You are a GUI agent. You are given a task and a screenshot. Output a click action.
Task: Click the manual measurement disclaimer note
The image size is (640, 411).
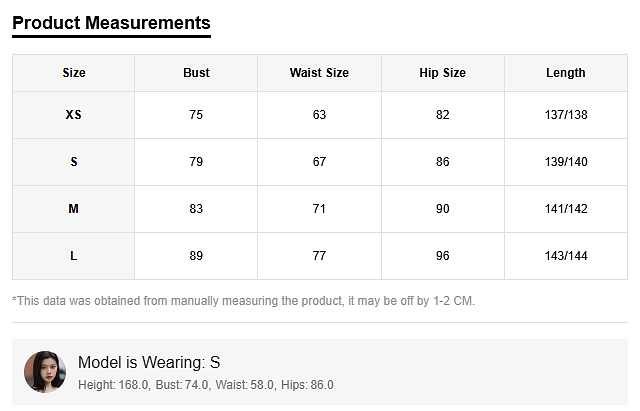[243, 300]
